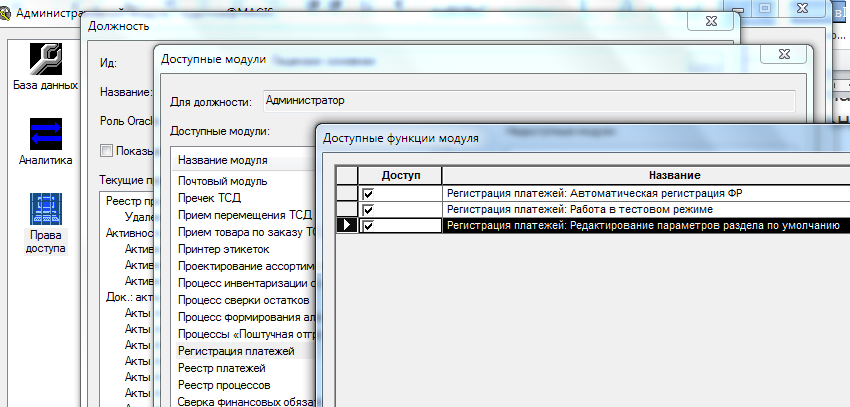Image resolution: width=850 pixels, height=407 pixels.
Task: Select Сверка финансовых обязательств module
Action: click(247, 402)
